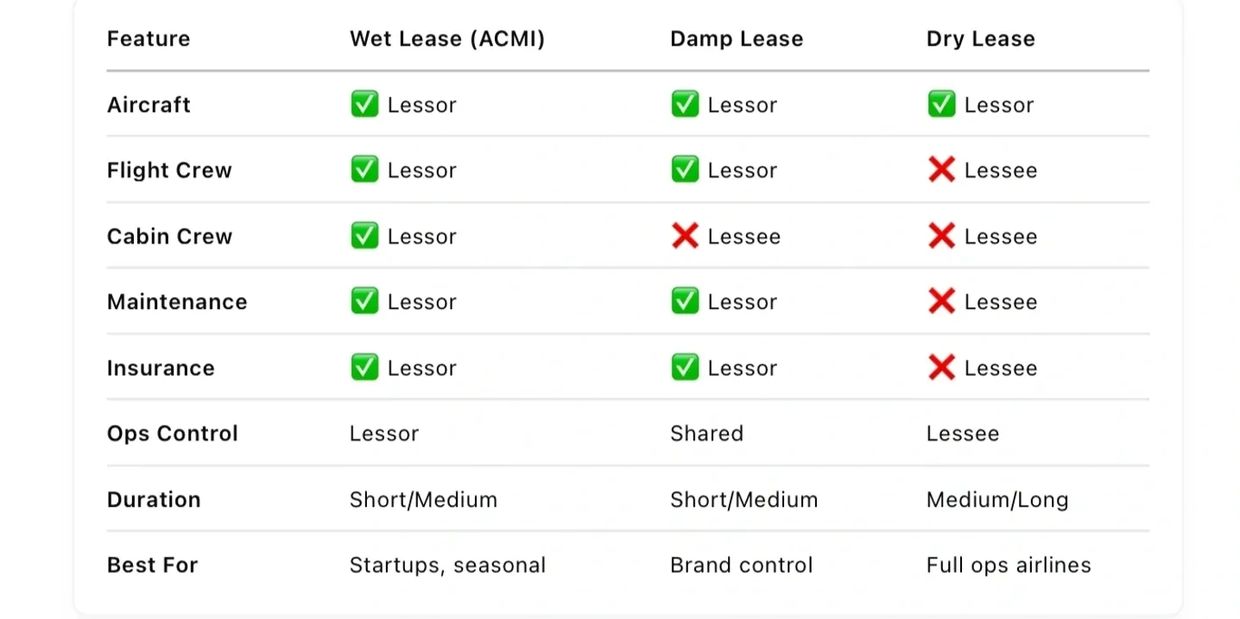Select the Damp Lease column header
Viewport: 1240px width, 619px height.
(x=736, y=39)
